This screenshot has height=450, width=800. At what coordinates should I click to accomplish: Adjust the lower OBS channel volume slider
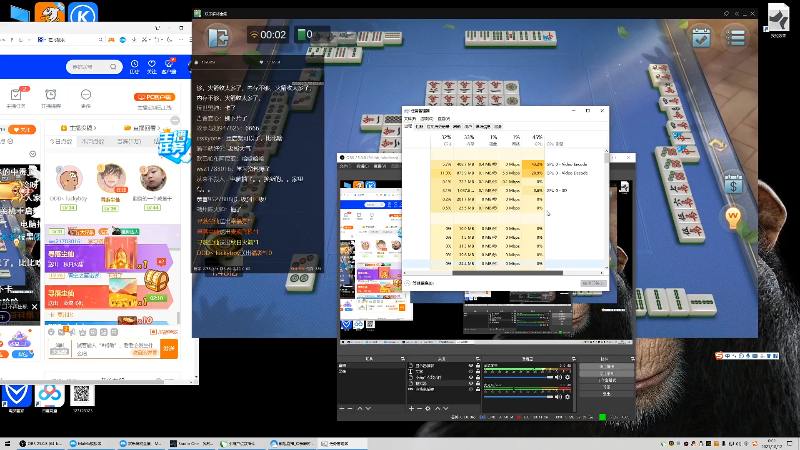pyautogui.click(x=518, y=397)
